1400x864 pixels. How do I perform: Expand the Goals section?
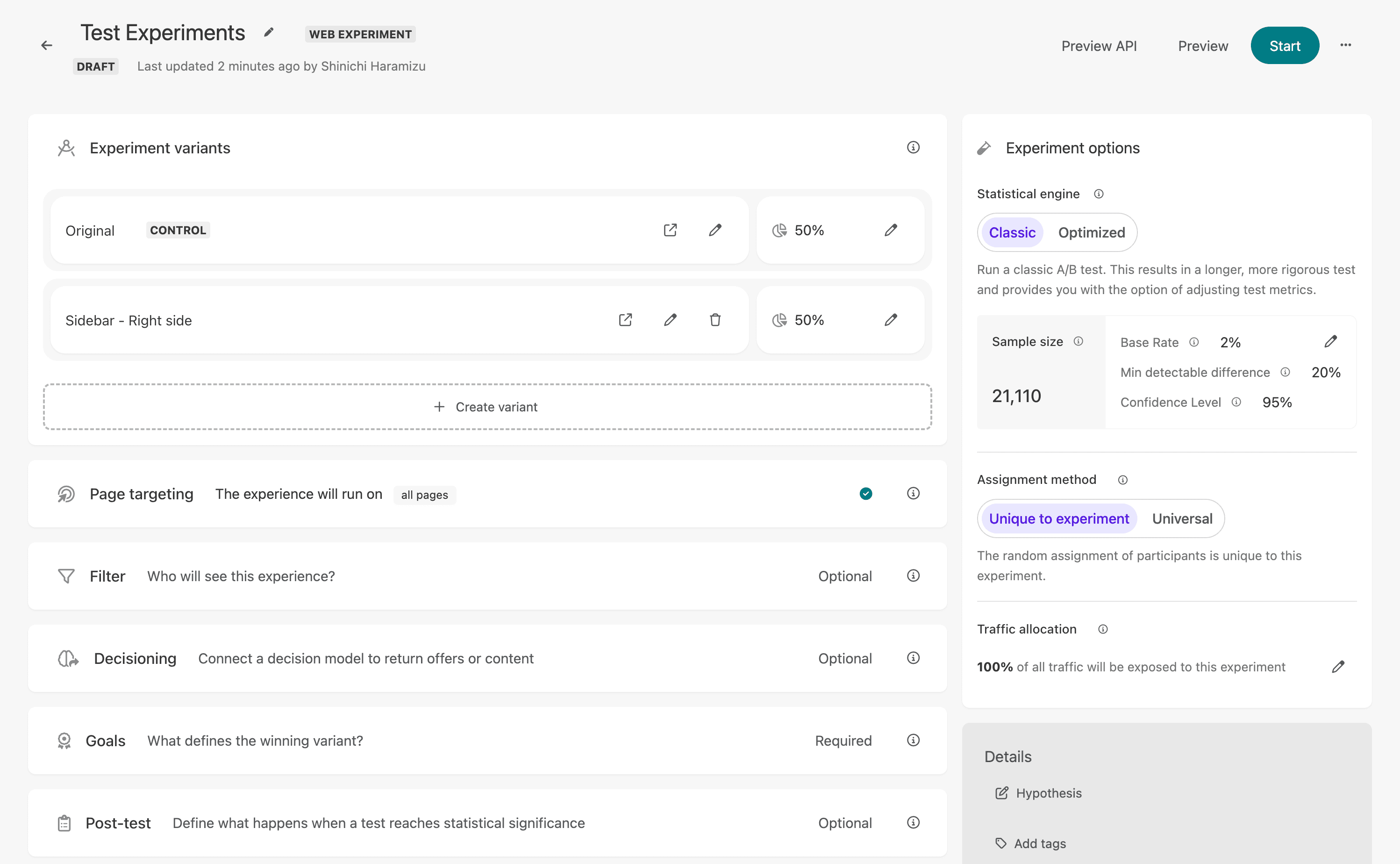pos(105,741)
